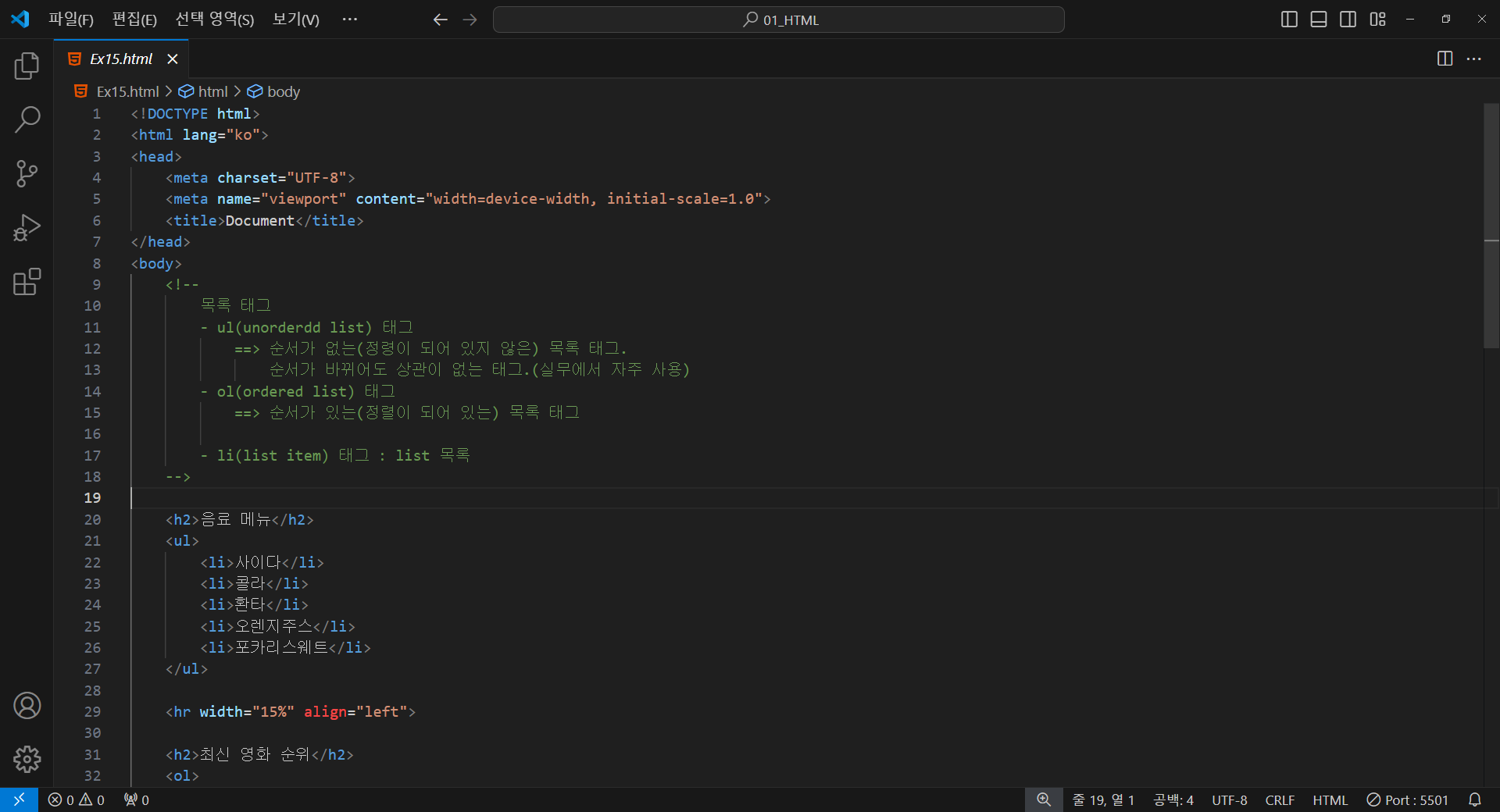Click the 음료 메뉴 heading on line 20
Screen dimensions: 1500x812
coord(239,520)
